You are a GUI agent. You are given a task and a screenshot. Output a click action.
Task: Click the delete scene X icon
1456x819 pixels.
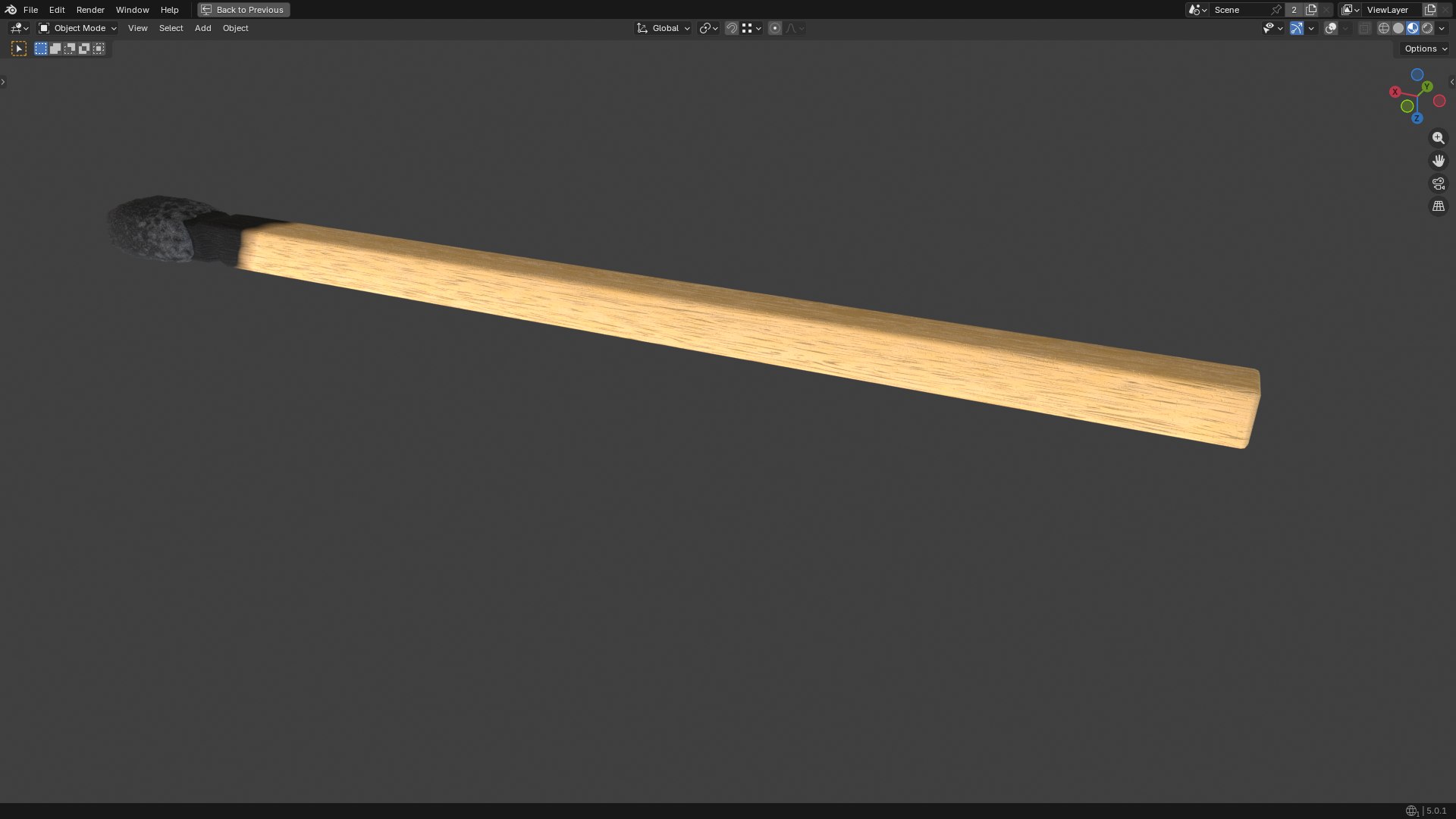tap(1326, 10)
